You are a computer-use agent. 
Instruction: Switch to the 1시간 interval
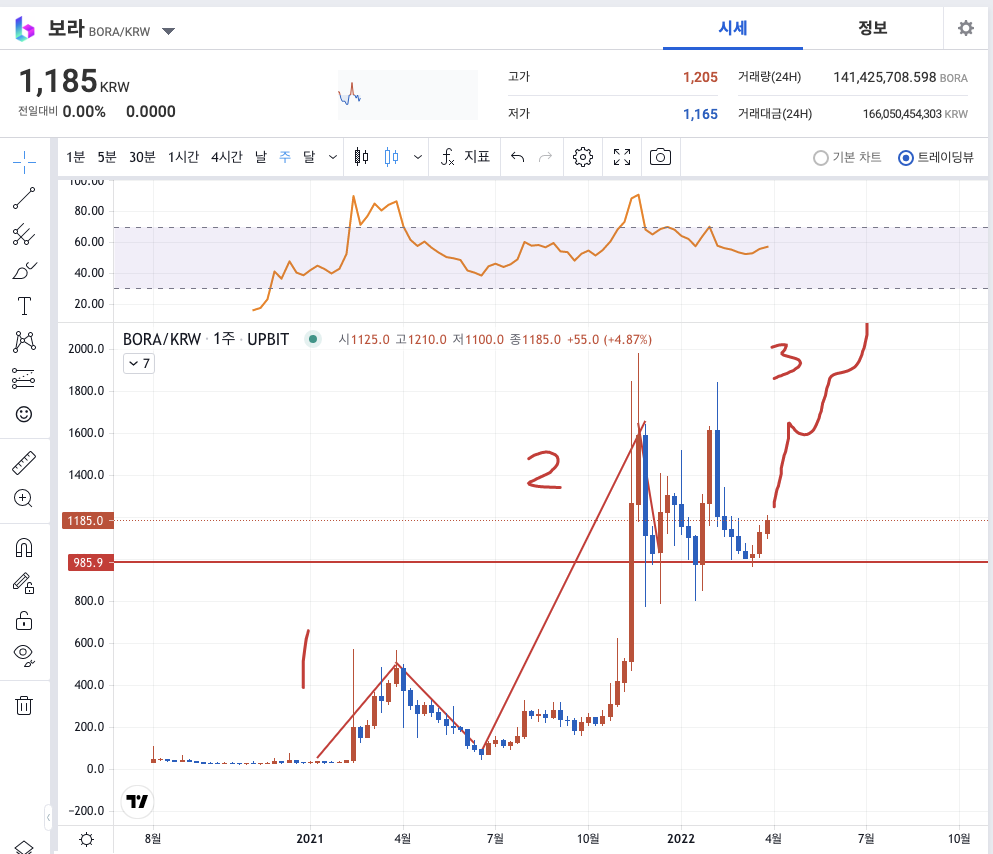pyautogui.click(x=184, y=157)
